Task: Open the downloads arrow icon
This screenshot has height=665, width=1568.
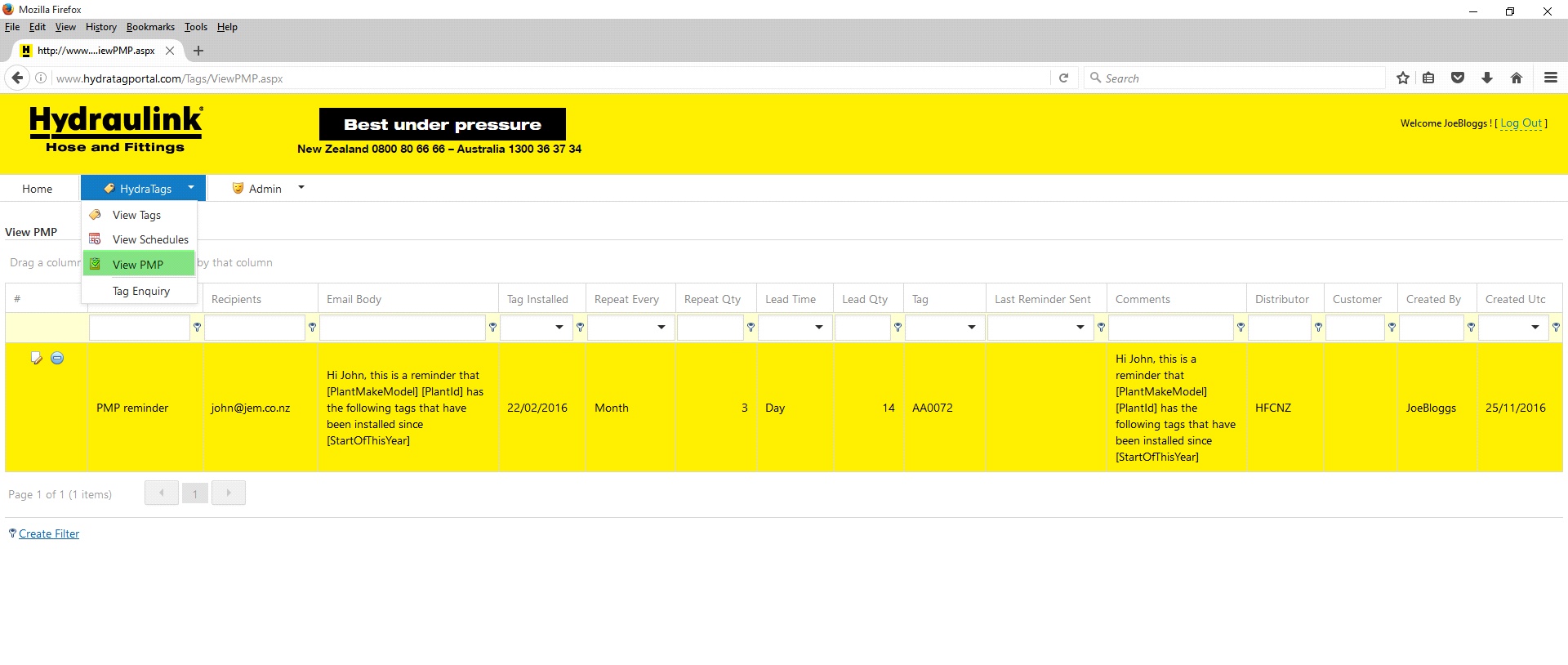Action: 1487,78
